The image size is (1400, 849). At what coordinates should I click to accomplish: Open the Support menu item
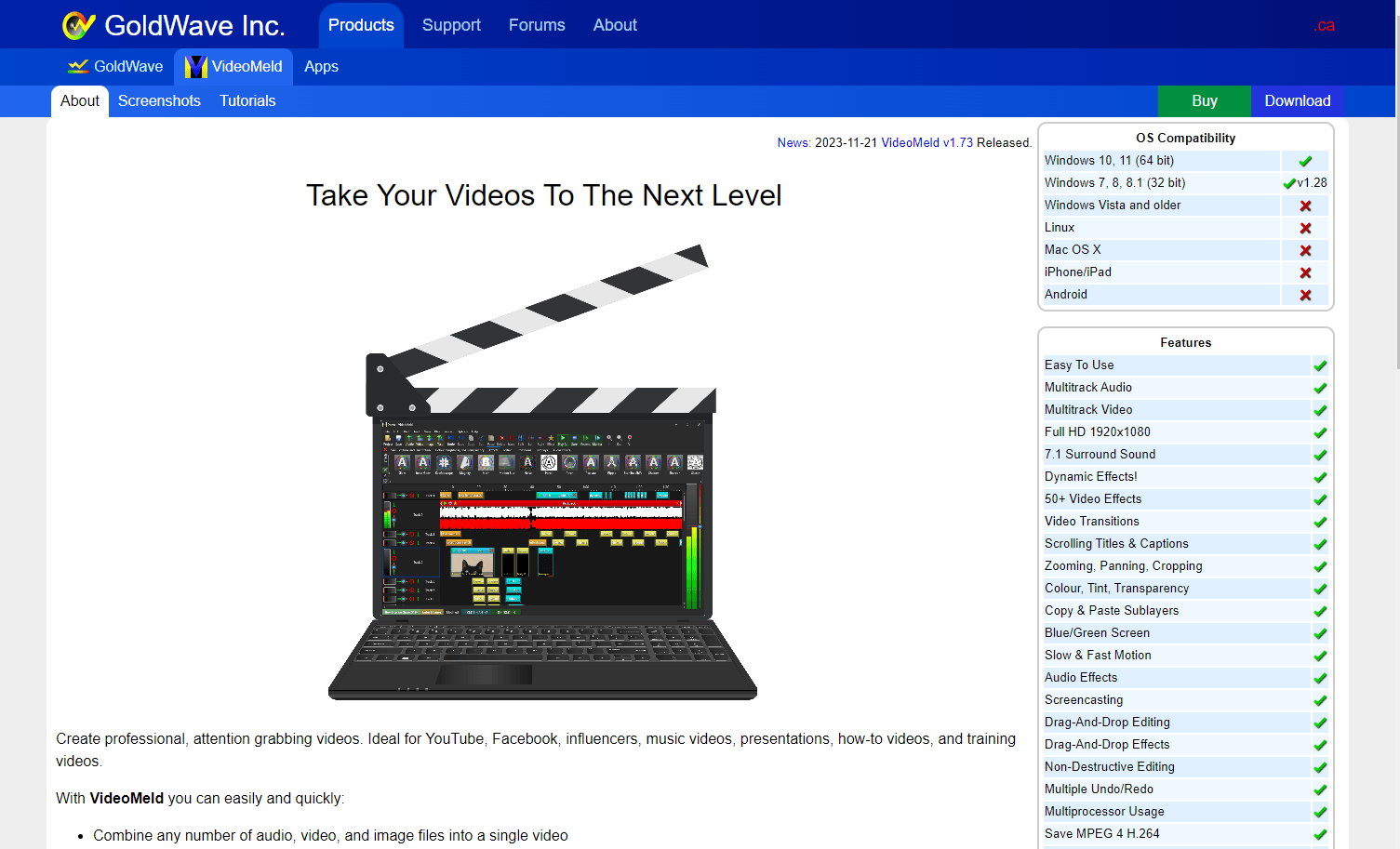coord(451,25)
